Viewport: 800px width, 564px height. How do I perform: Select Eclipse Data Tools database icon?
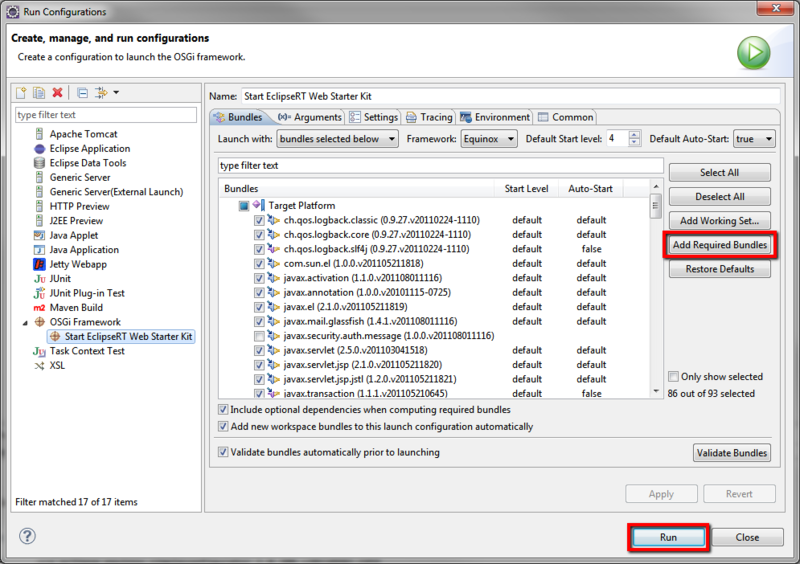pos(39,163)
